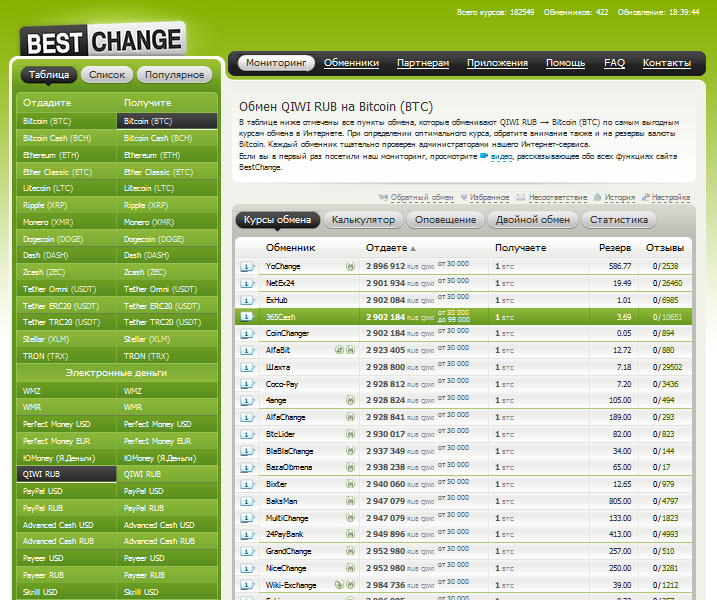Open FAQ in top navigation
The height and width of the screenshot is (600, 717).
coord(614,63)
